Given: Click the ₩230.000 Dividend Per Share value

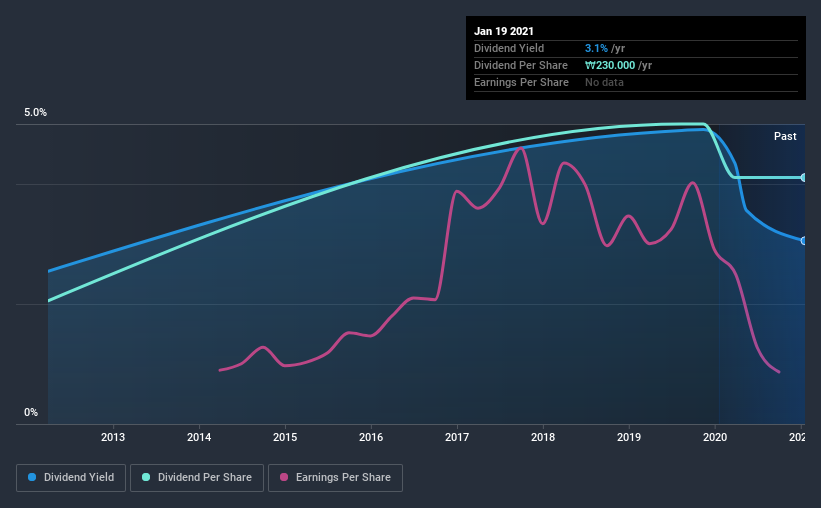Looking at the screenshot, I should point(610,65).
